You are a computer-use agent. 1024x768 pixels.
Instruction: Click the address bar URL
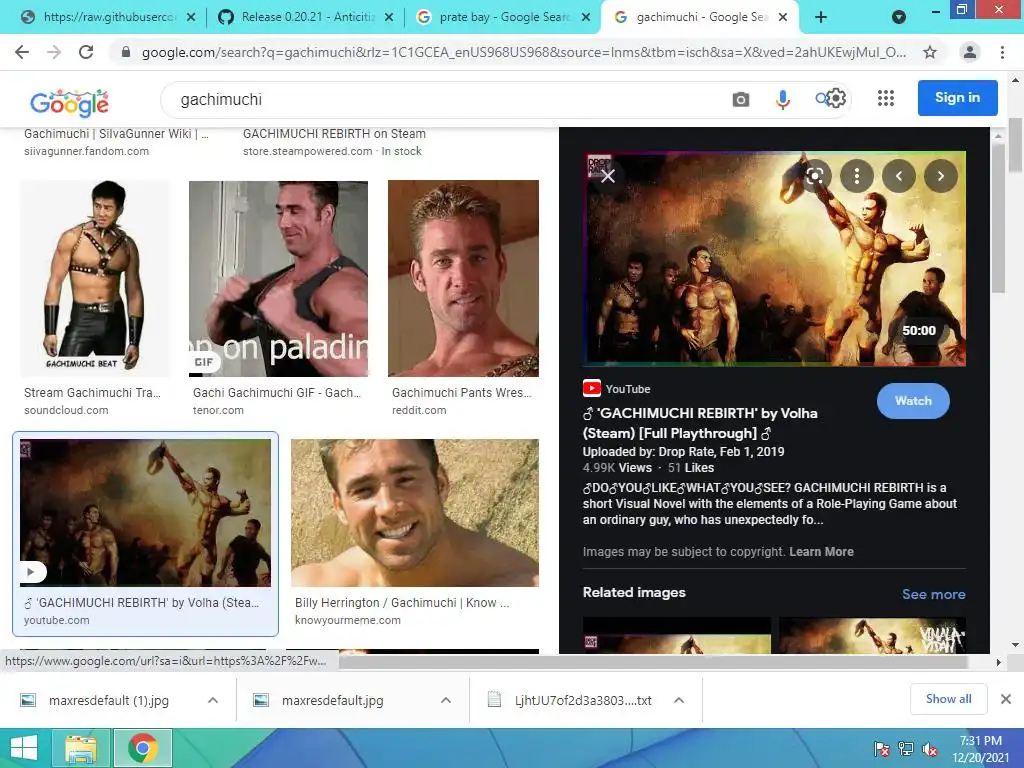coord(524,52)
